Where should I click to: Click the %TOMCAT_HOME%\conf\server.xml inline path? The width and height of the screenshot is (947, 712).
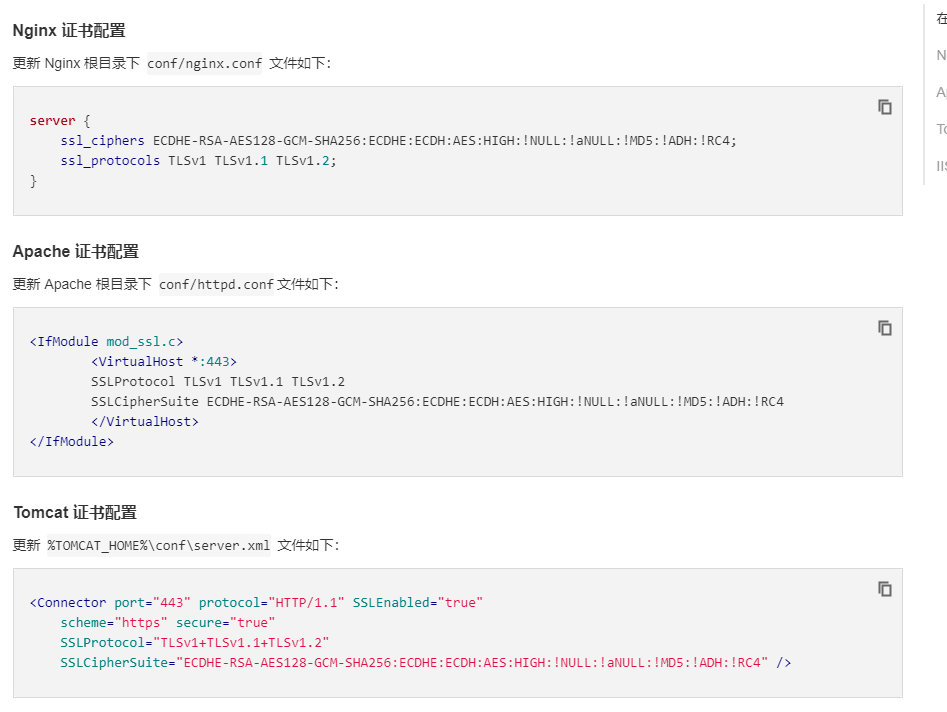(x=158, y=545)
